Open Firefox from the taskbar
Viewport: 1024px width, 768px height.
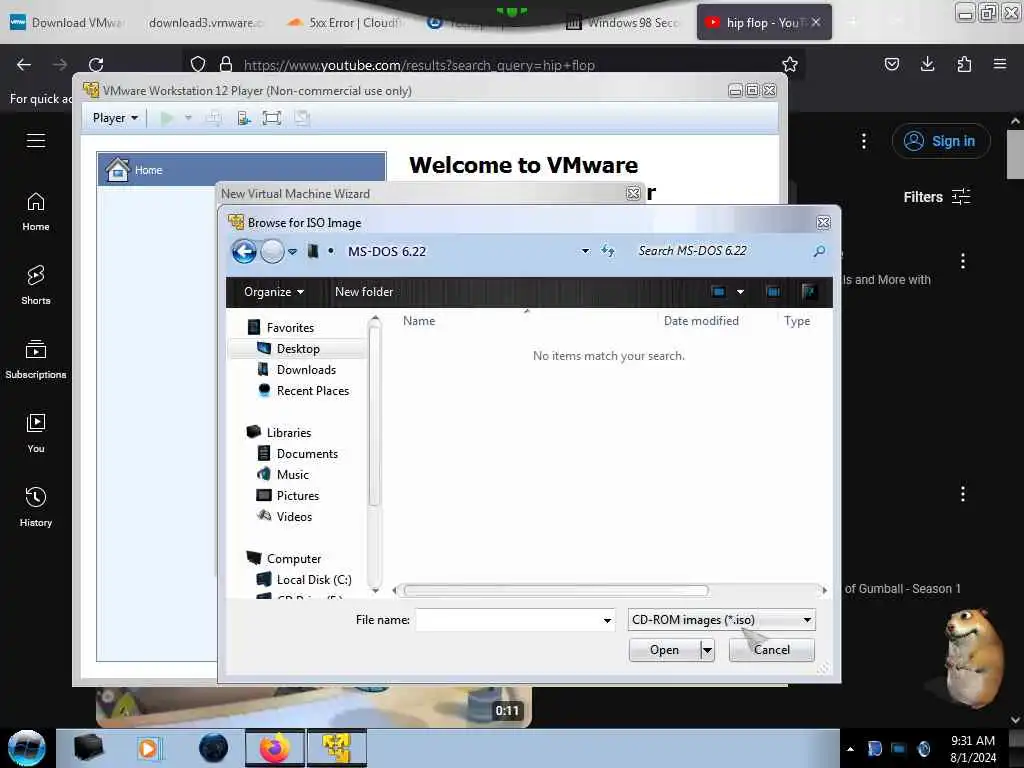click(274, 748)
